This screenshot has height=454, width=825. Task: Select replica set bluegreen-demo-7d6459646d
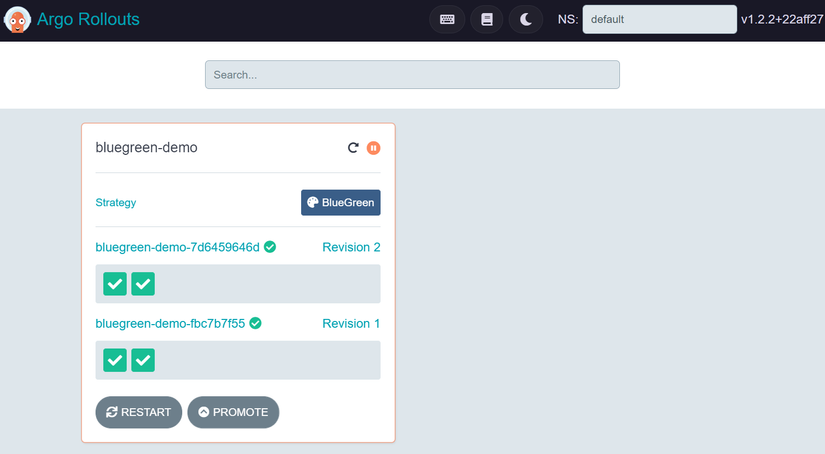pyautogui.click(x=177, y=247)
